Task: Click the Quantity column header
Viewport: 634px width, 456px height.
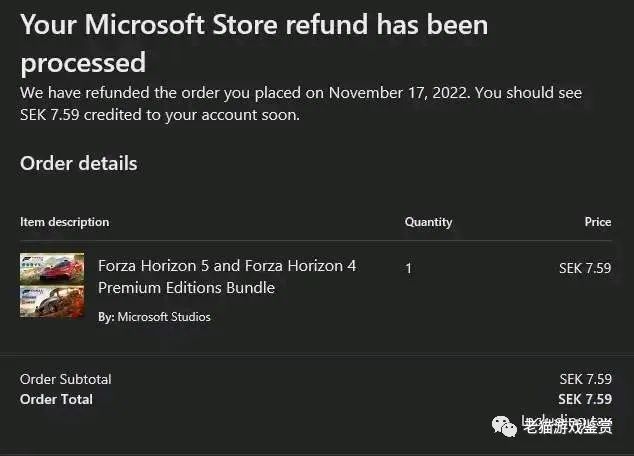Action: [428, 222]
